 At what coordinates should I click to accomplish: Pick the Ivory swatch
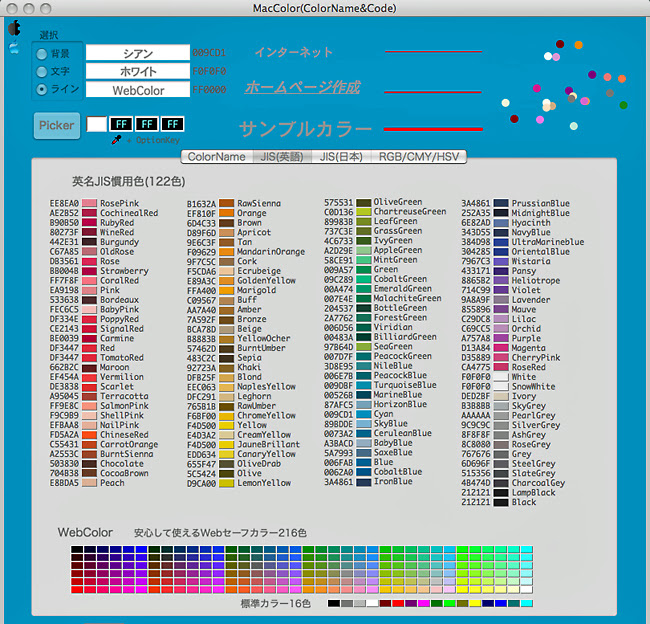pos(501,396)
